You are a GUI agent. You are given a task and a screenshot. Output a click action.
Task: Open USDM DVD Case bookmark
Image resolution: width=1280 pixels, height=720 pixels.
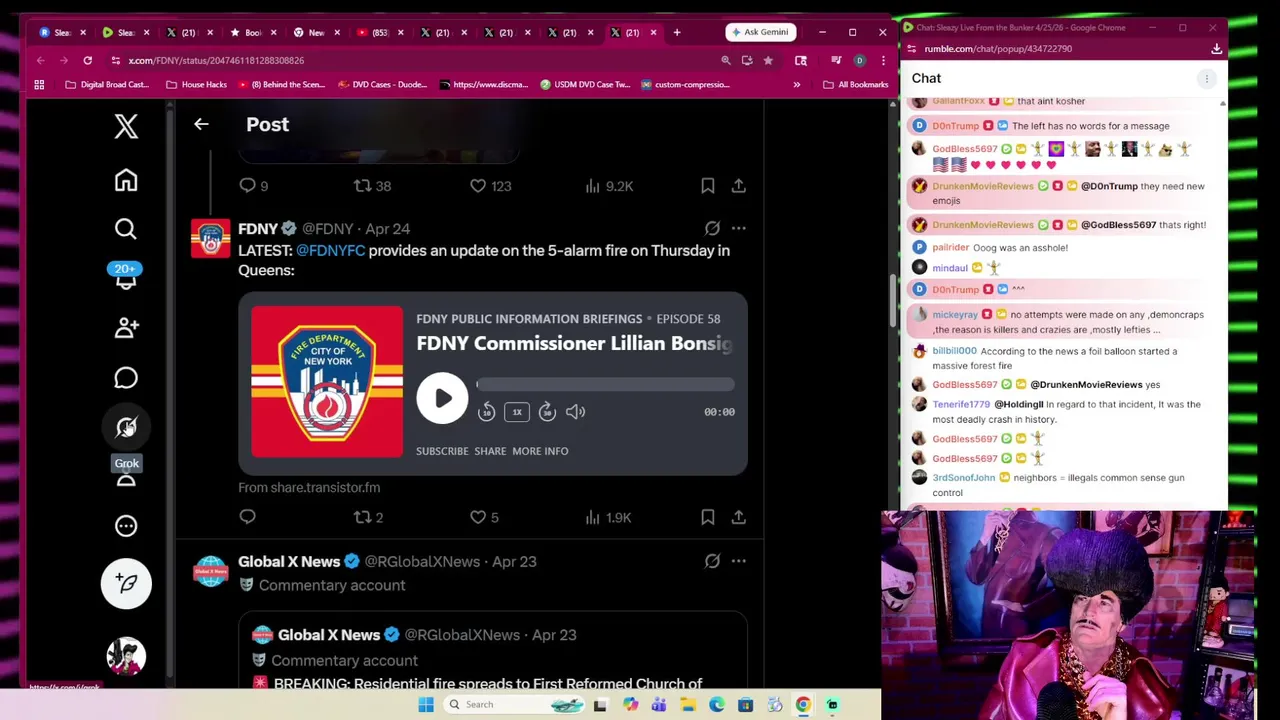pyautogui.click(x=583, y=84)
